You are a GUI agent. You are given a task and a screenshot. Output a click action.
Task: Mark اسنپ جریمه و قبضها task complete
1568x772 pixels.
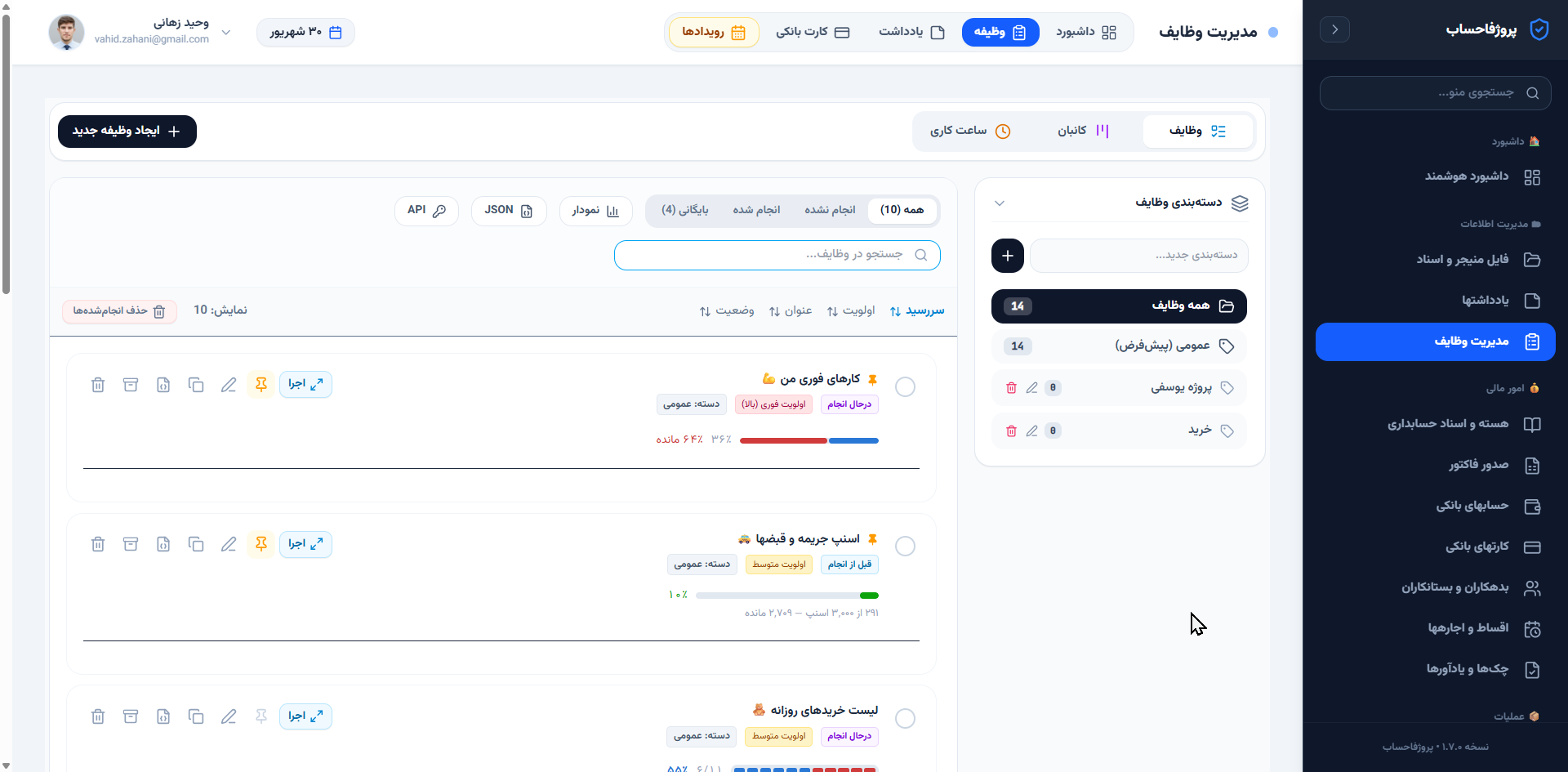(905, 547)
